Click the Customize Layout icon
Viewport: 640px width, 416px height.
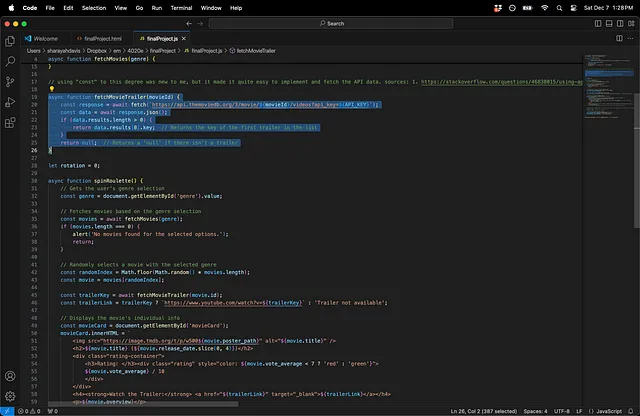coord(629,23)
